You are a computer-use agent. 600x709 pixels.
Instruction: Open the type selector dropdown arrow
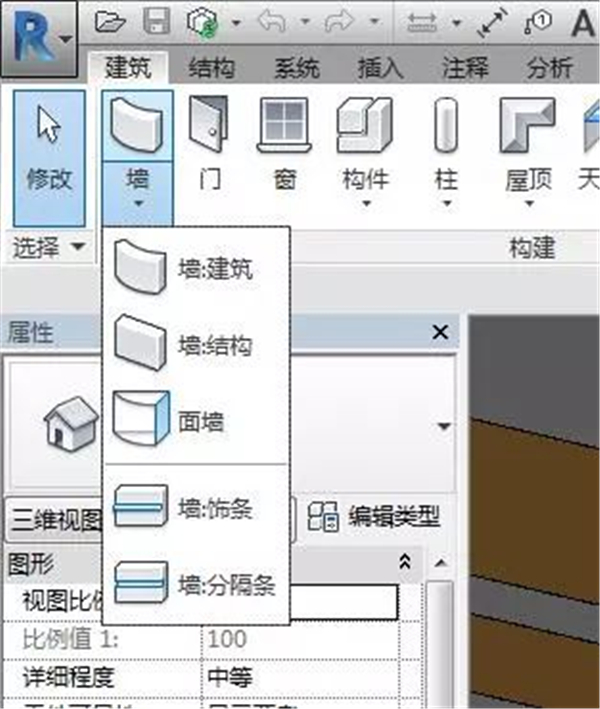pos(444,426)
